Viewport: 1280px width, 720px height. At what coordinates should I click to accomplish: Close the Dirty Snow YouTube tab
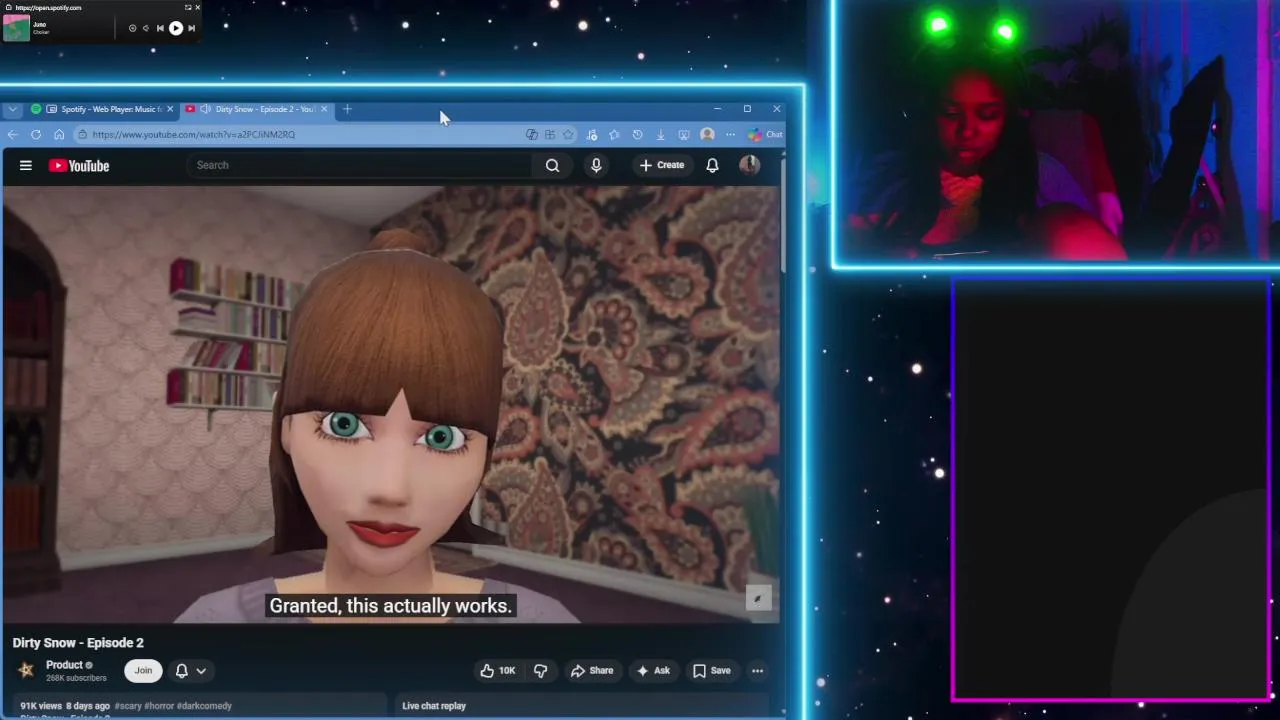324,109
